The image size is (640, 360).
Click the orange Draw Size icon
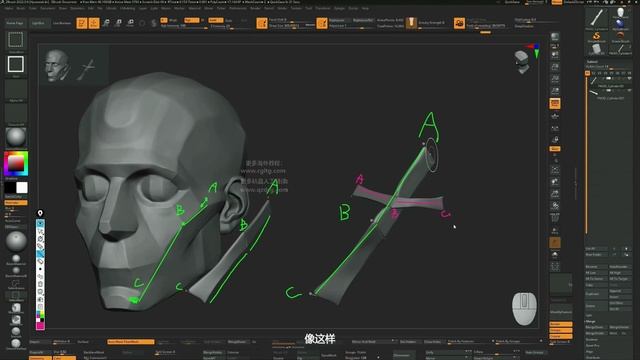point(262,23)
